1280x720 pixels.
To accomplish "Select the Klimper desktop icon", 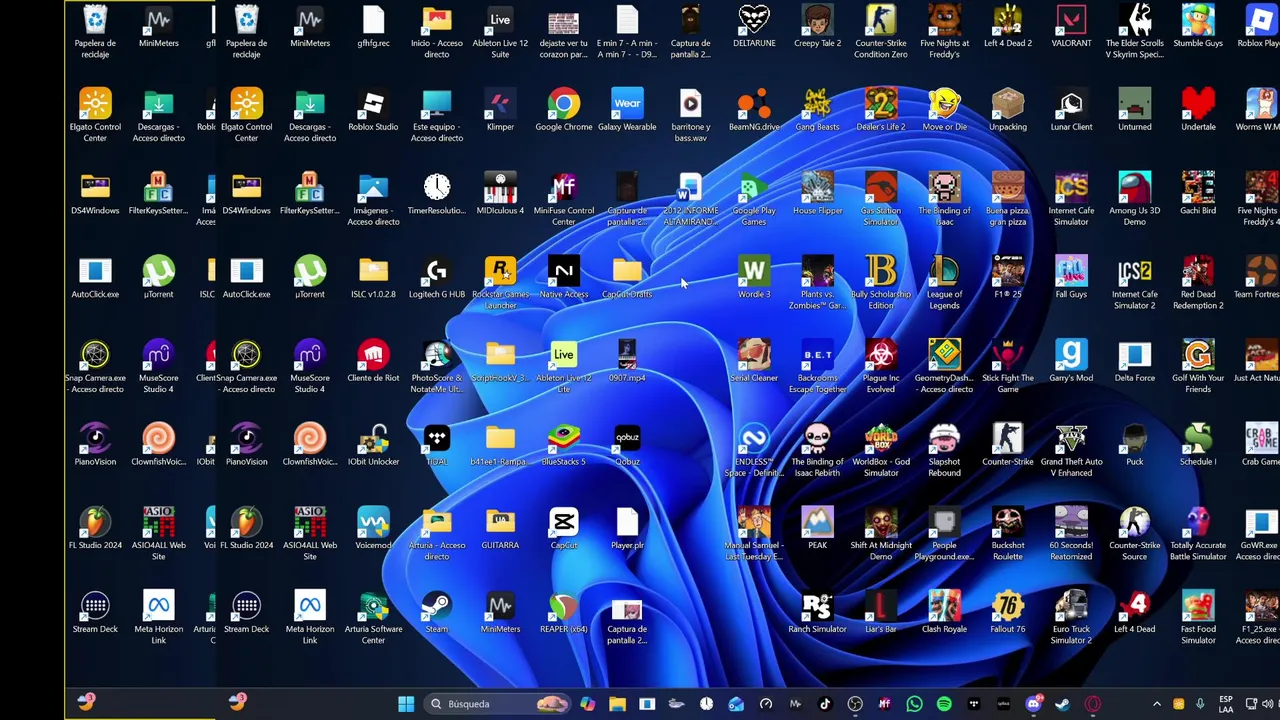I will 500,111.
